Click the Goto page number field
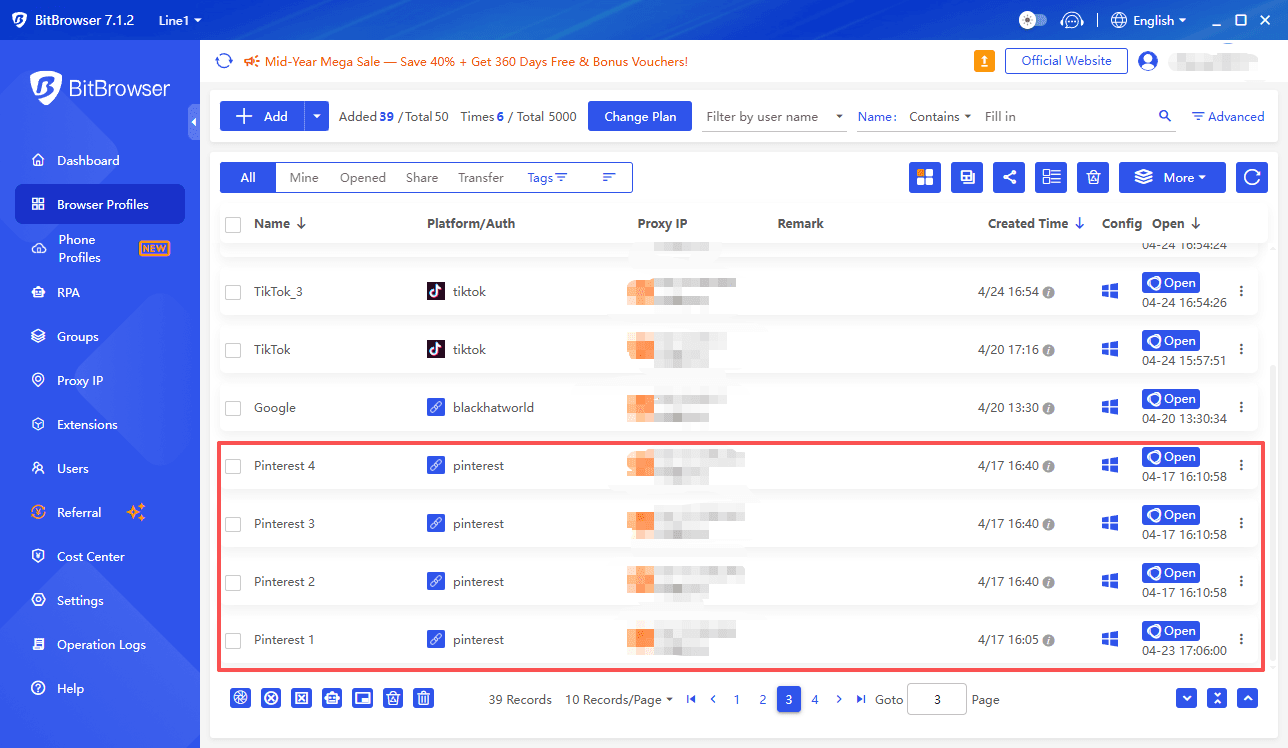The height and width of the screenshot is (748, 1288). coord(937,699)
